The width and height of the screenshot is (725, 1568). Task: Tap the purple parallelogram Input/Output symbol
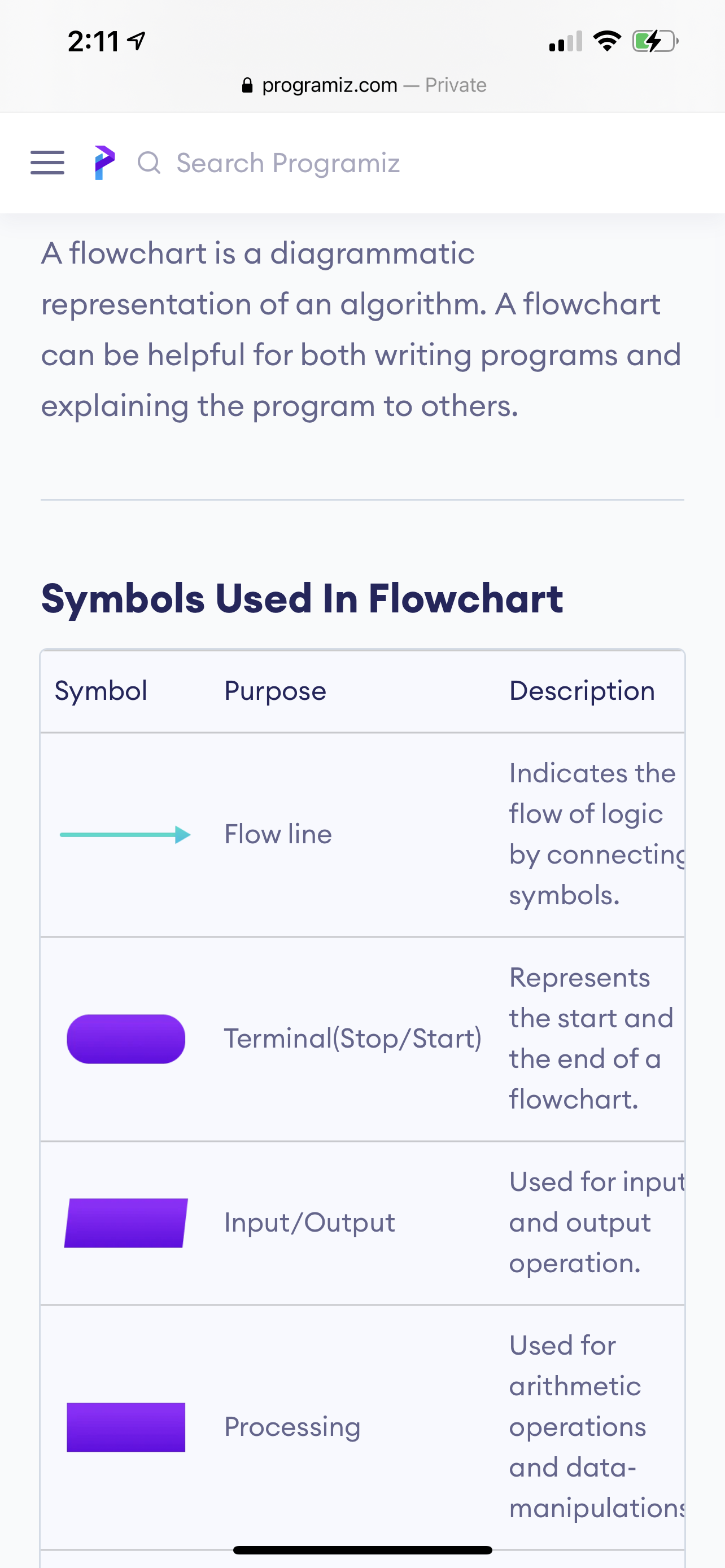click(x=126, y=1223)
